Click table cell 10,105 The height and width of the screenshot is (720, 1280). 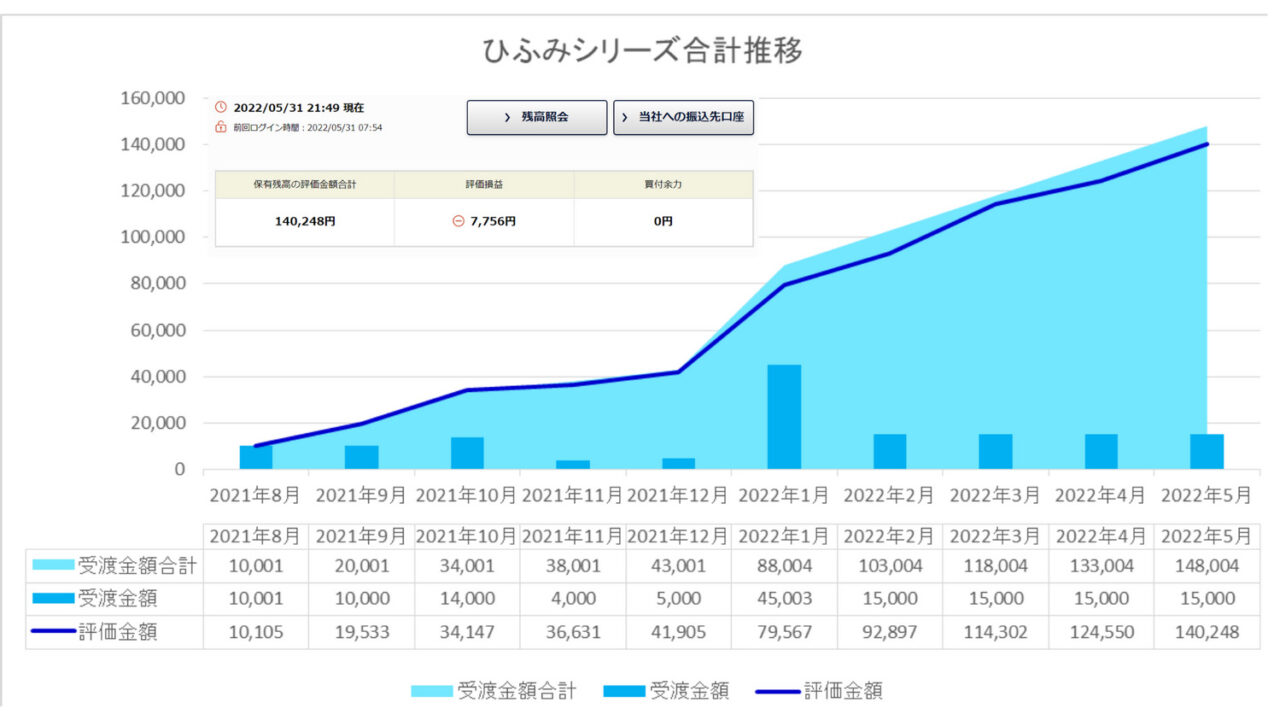[x=256, y=632]
